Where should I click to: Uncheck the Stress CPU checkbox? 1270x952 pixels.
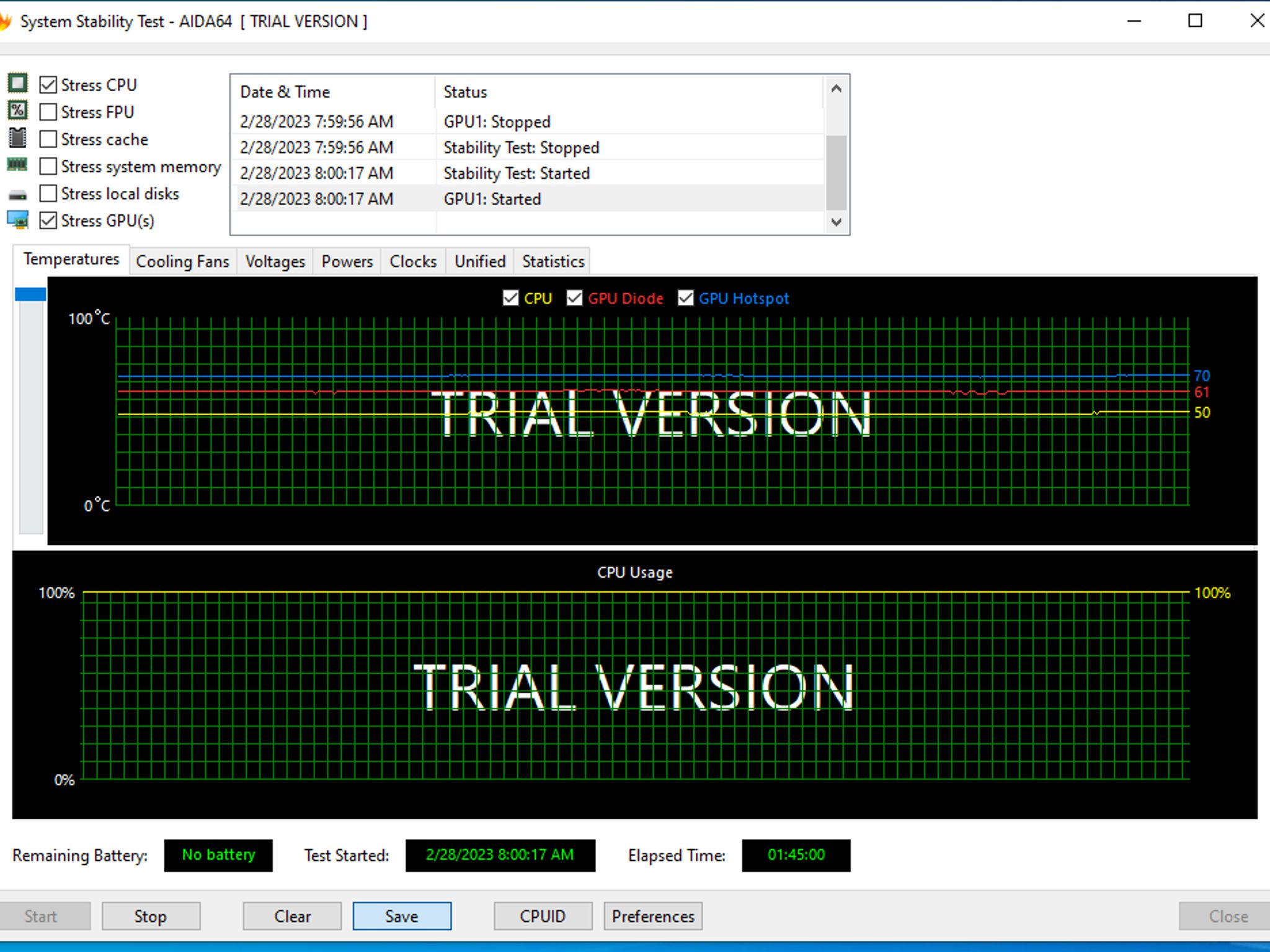[x=48, y=84]
